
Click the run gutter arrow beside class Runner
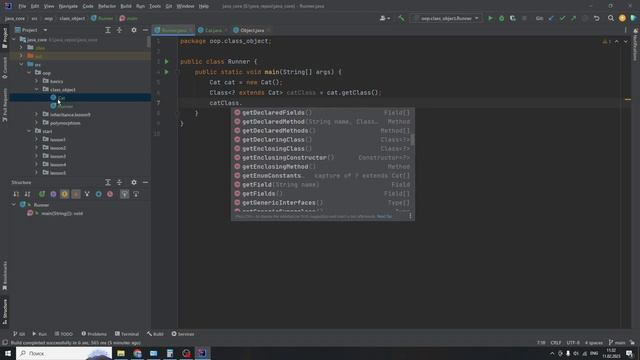(167, 62)
